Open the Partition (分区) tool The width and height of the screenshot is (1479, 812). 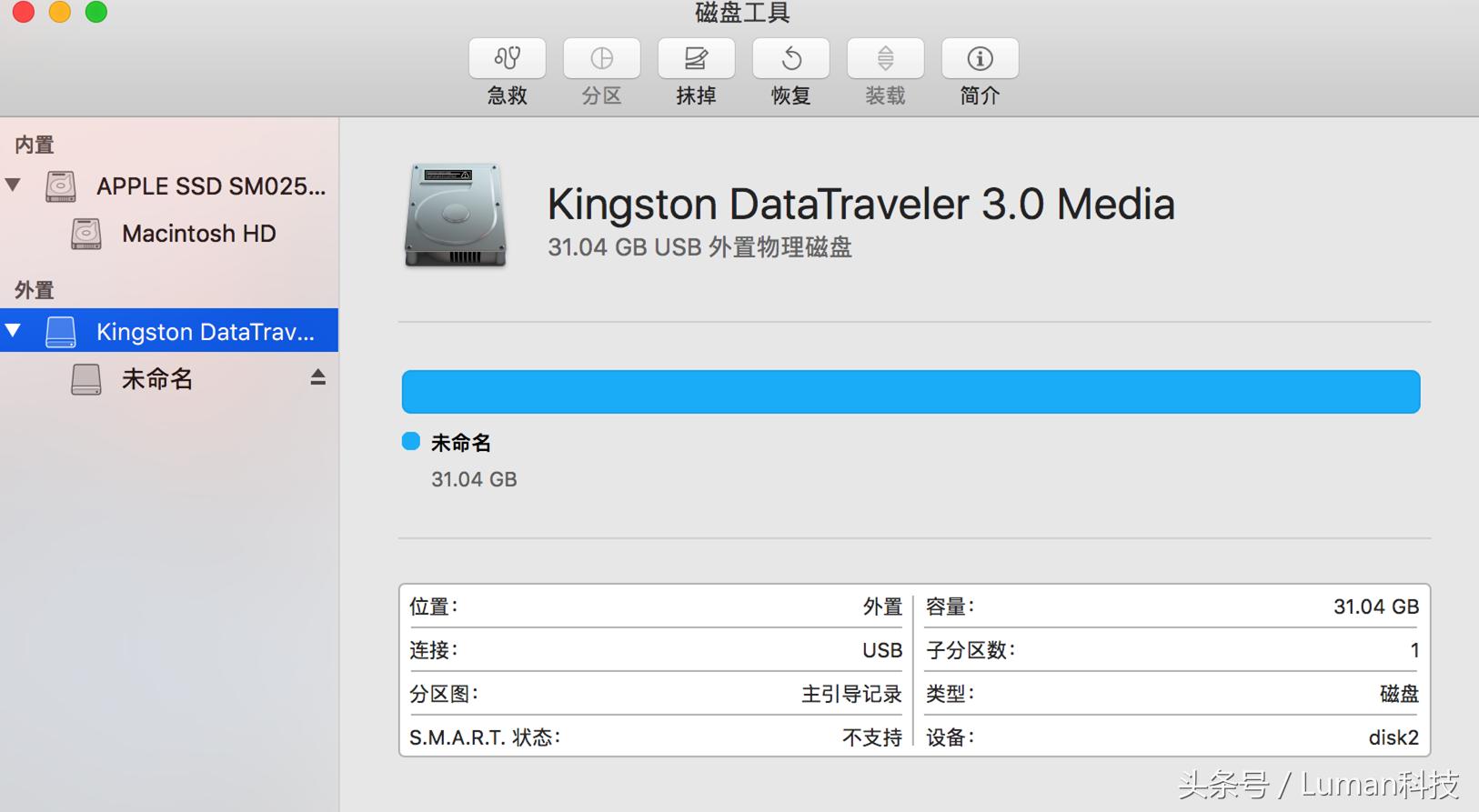tap(602, 58)
